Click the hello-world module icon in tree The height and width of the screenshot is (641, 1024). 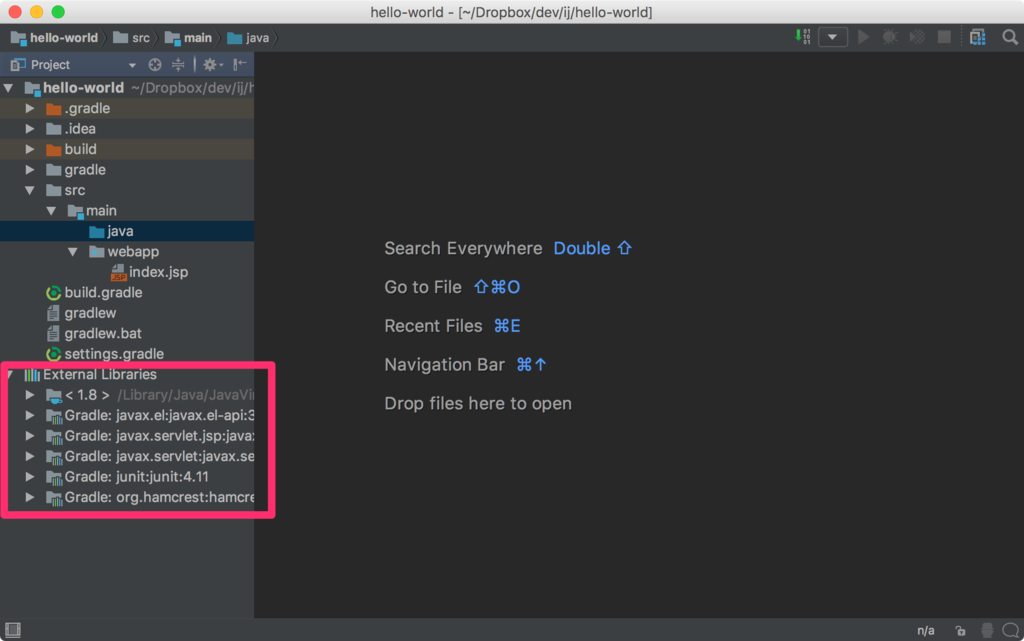click(x=33, y=88)
